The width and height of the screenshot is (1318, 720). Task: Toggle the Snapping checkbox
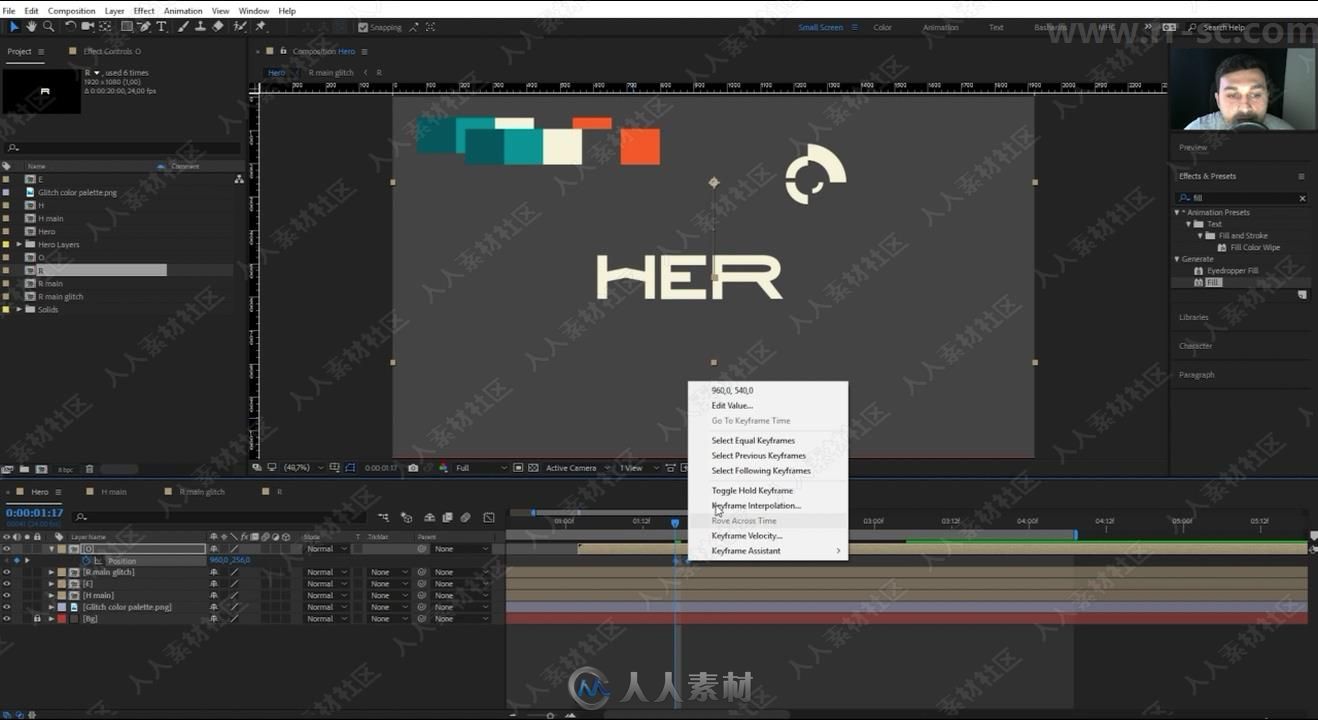[362, 27]
